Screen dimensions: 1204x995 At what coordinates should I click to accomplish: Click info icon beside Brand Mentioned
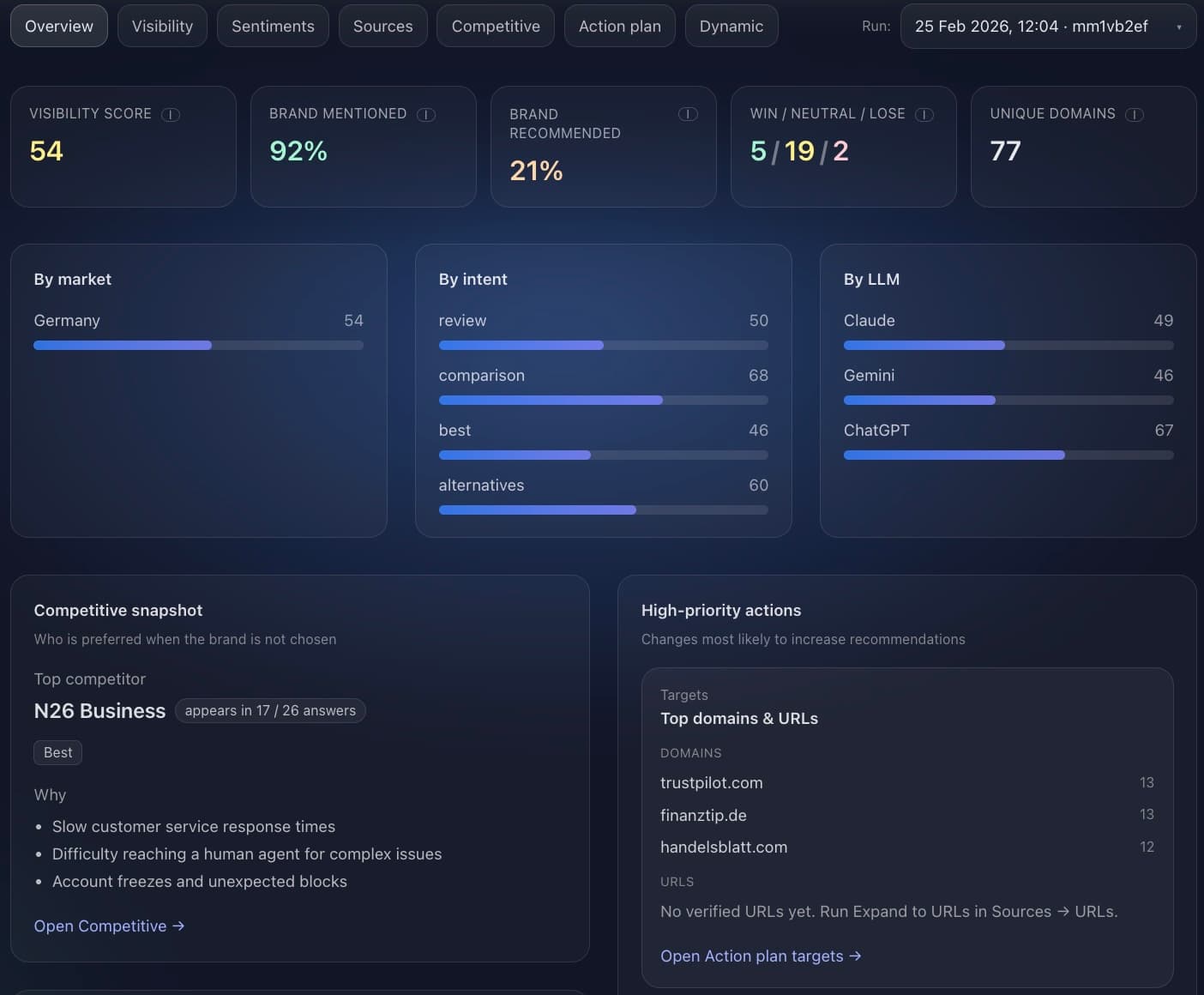pos(426,114)
